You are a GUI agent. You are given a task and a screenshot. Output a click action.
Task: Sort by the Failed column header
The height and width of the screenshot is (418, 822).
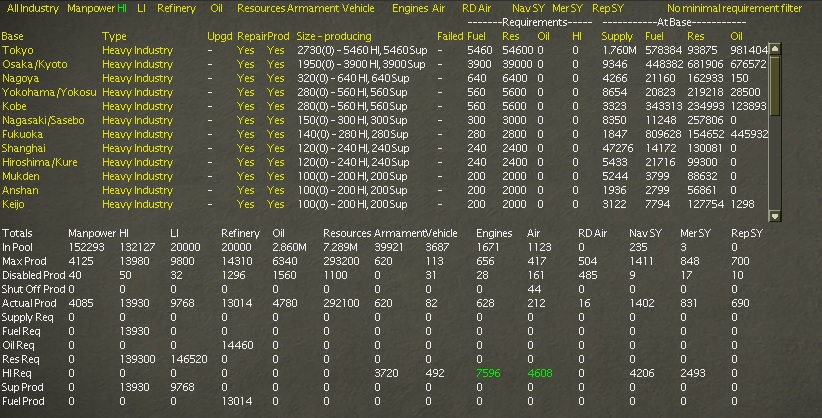450,36
